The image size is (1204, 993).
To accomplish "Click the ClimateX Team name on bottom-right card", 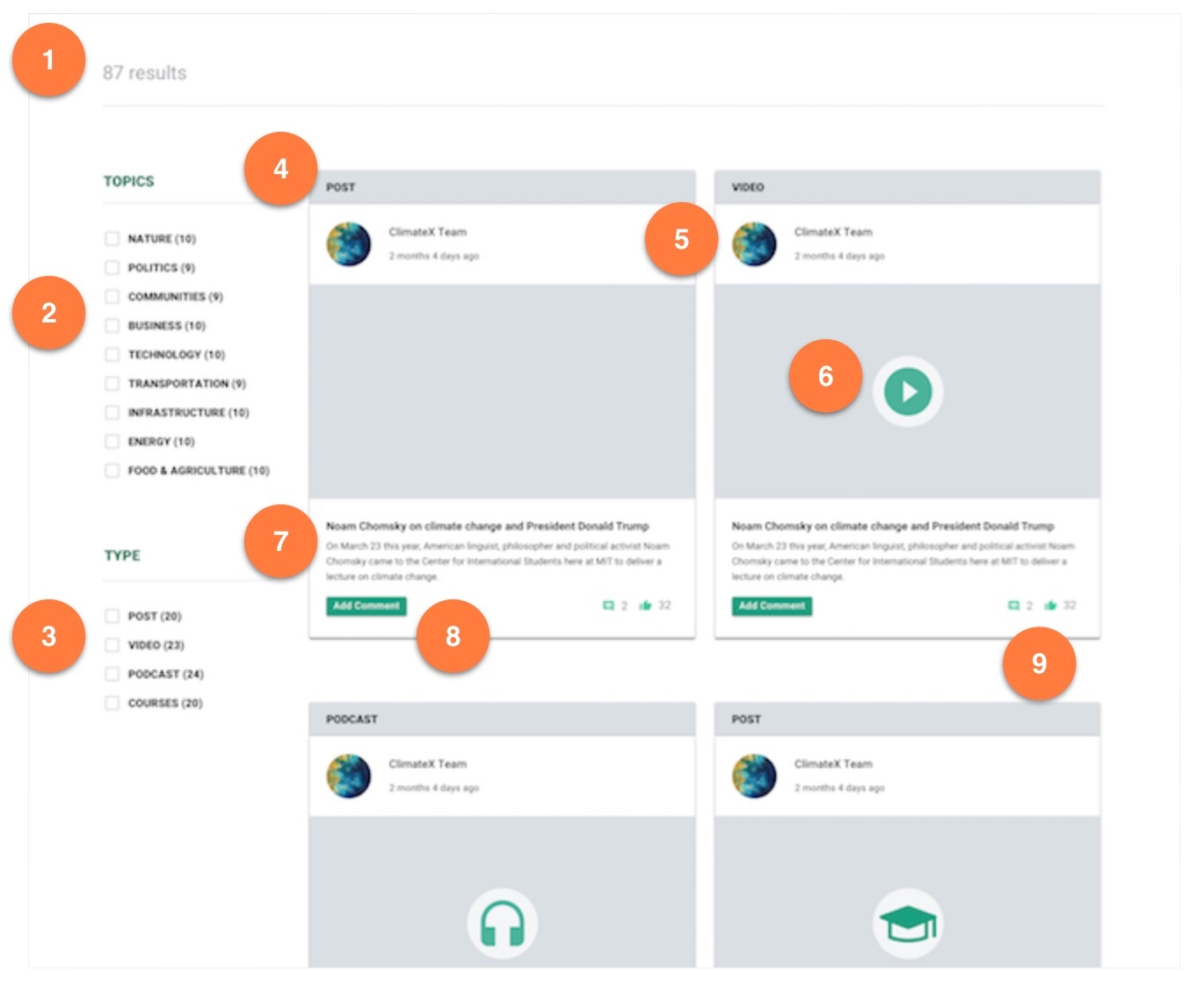I will pyautogui.click(x=833, y=764).
